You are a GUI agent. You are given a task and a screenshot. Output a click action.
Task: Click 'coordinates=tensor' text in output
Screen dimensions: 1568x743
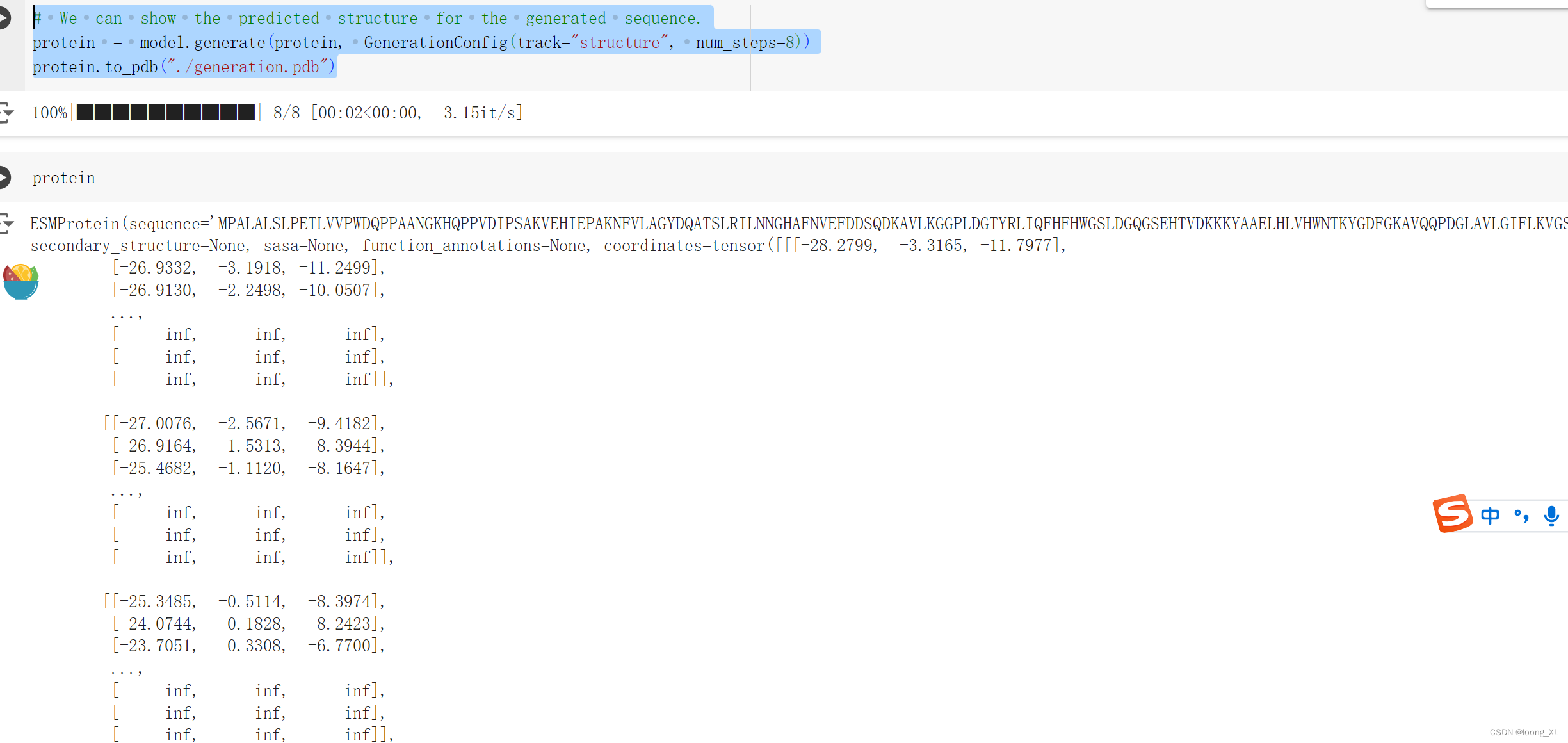(684, 246)
